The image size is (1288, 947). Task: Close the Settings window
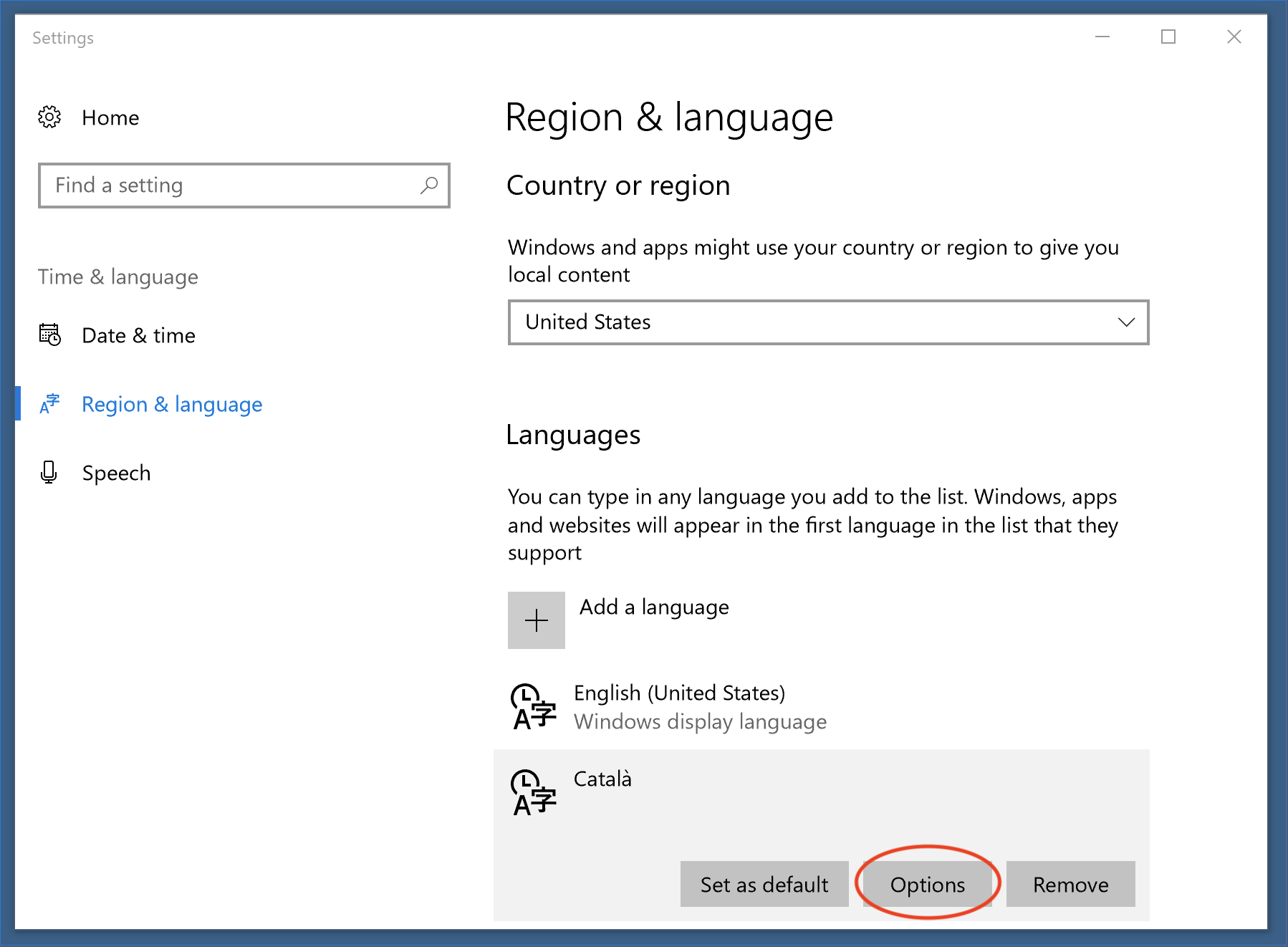click(1234, 37)
